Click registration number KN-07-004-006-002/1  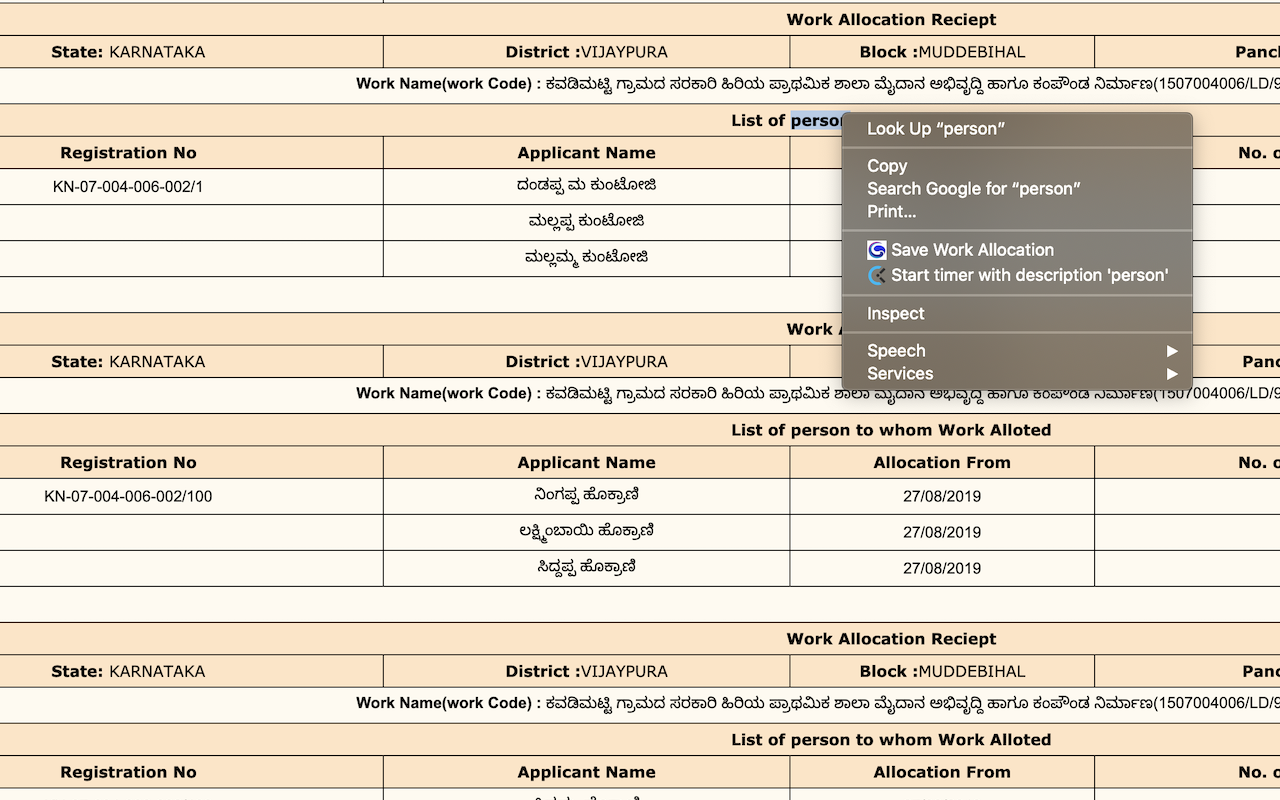(x=128, y=187)
